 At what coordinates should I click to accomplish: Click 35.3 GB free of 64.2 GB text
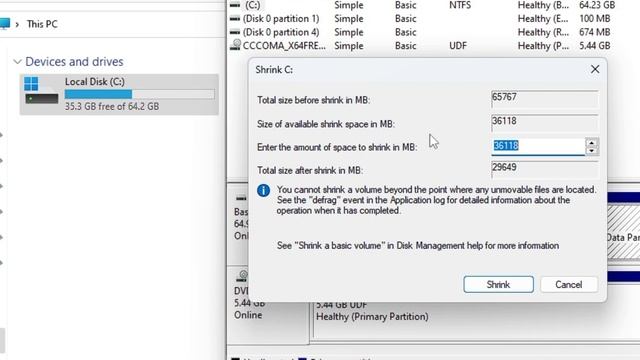click(112, 107)
